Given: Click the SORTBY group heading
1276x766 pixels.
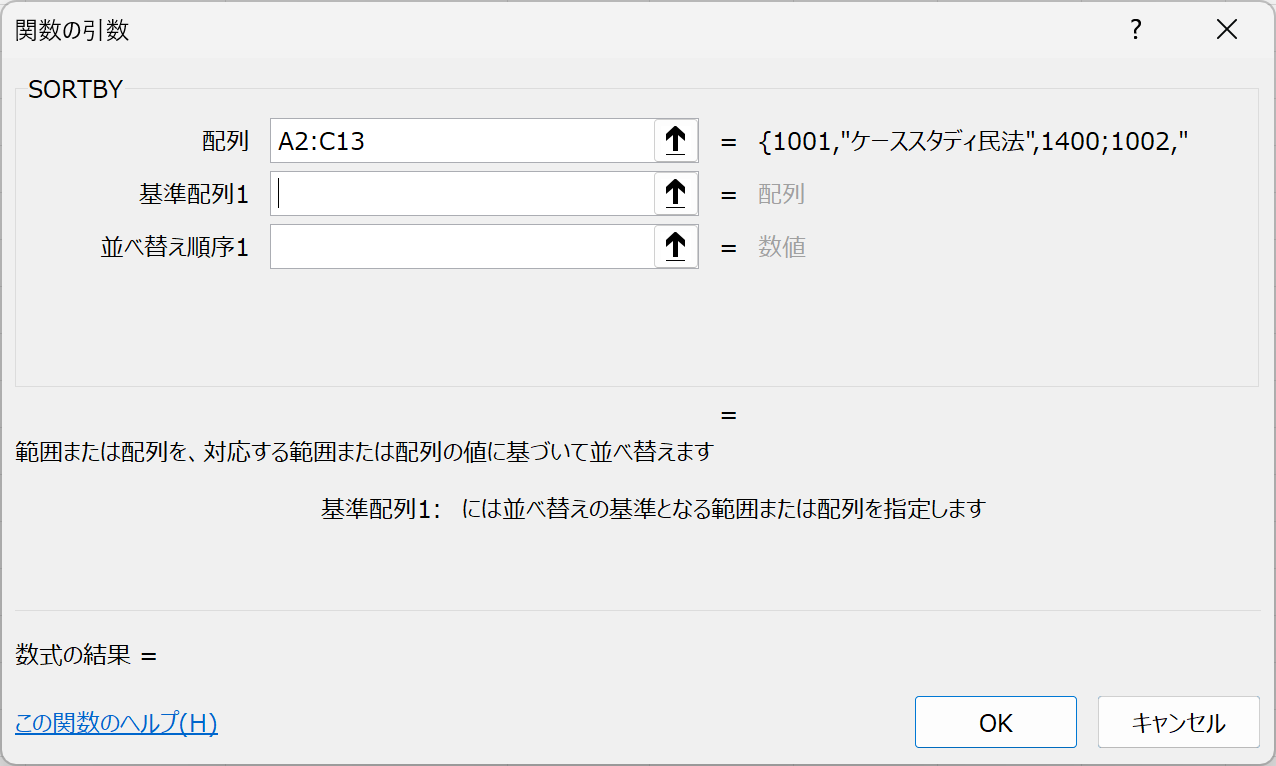Looking at the screenshot, I should [75, 89].
